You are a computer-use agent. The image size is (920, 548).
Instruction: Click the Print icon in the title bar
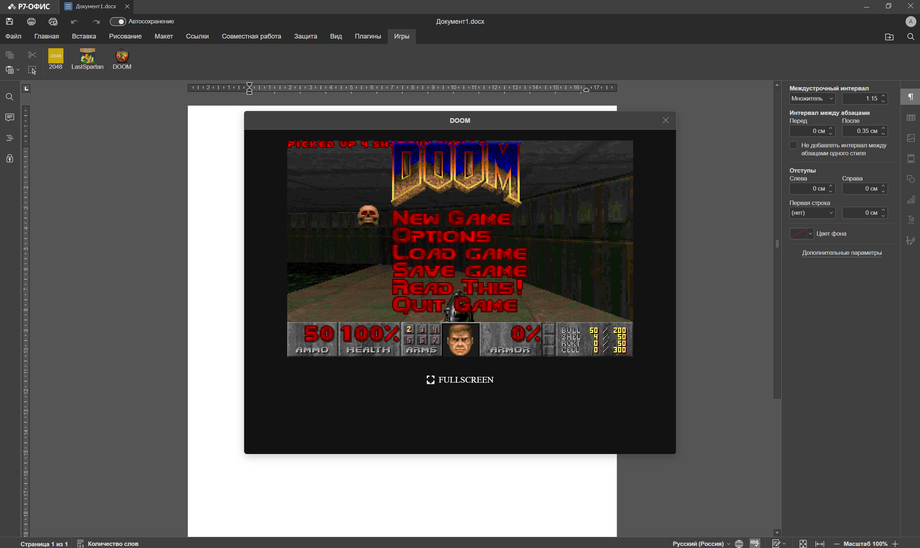pos(31,22)
